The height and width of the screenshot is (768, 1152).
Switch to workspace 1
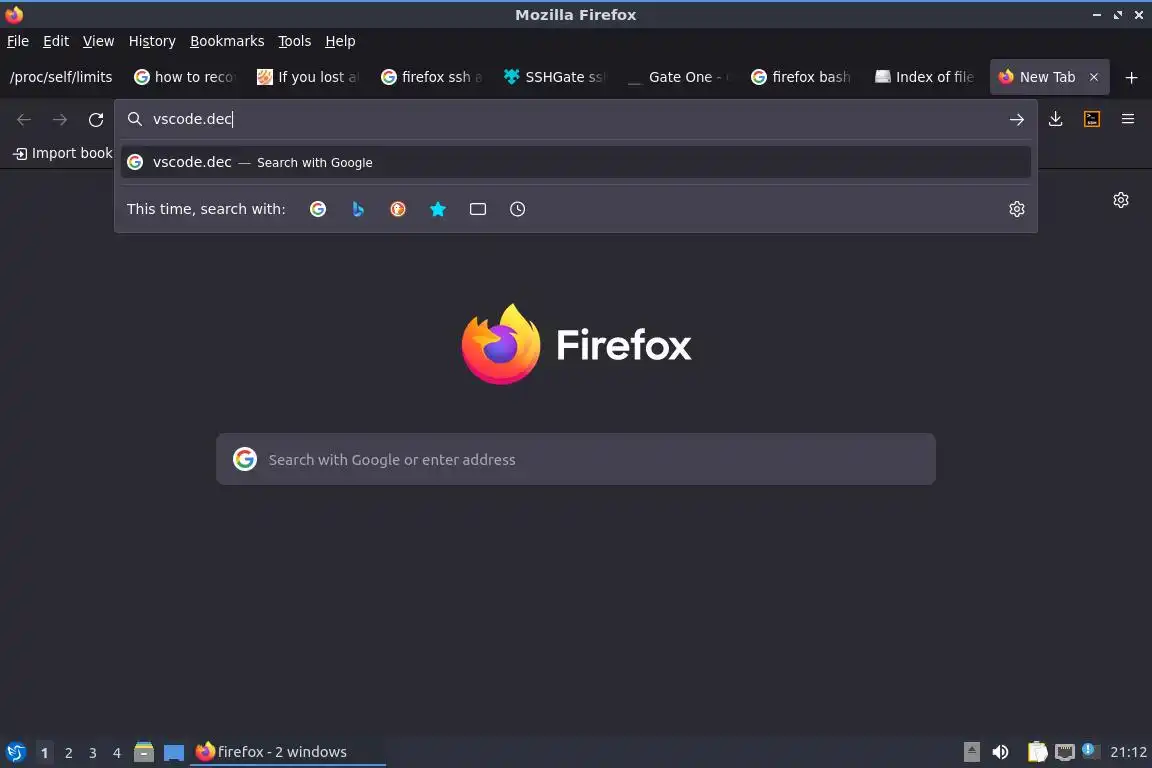pos(44,753)
